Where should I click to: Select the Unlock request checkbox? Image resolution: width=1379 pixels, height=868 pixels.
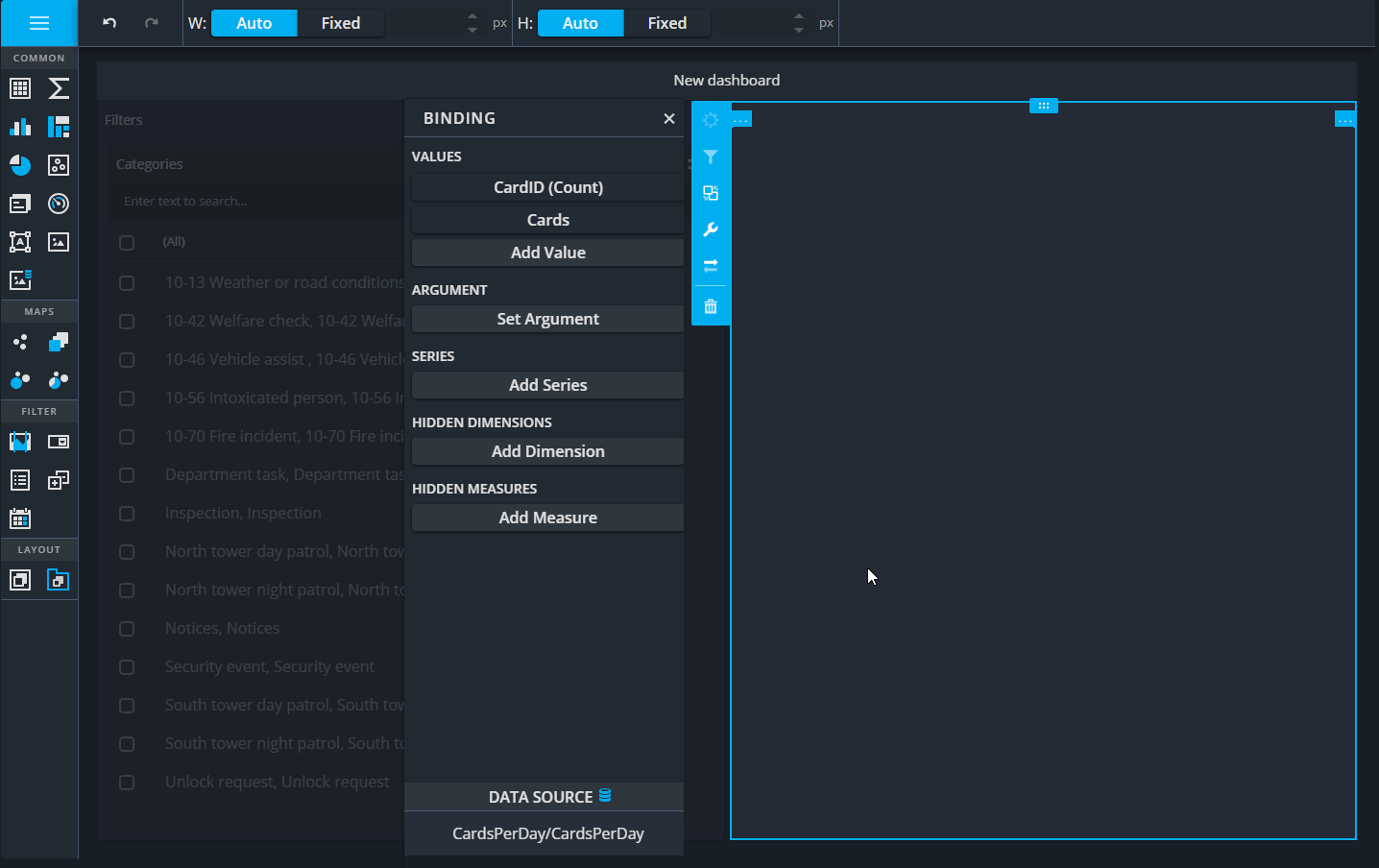(x=127, y=783)
